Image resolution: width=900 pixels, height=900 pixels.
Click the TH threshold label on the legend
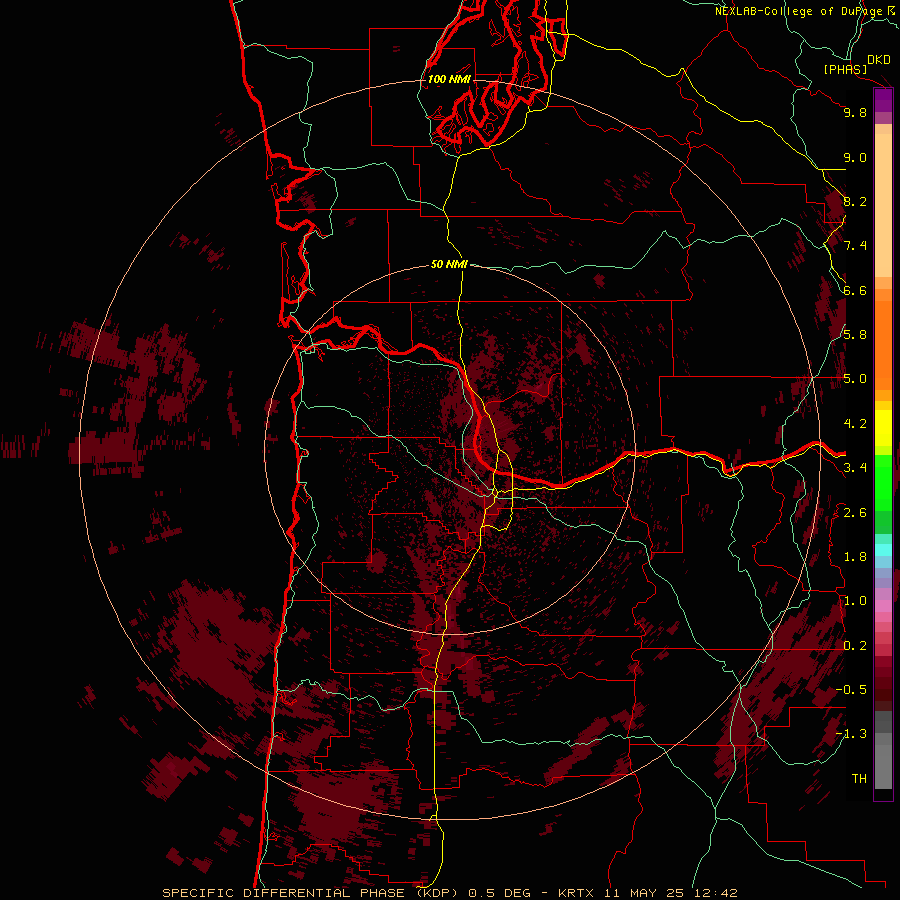(859, 779)
